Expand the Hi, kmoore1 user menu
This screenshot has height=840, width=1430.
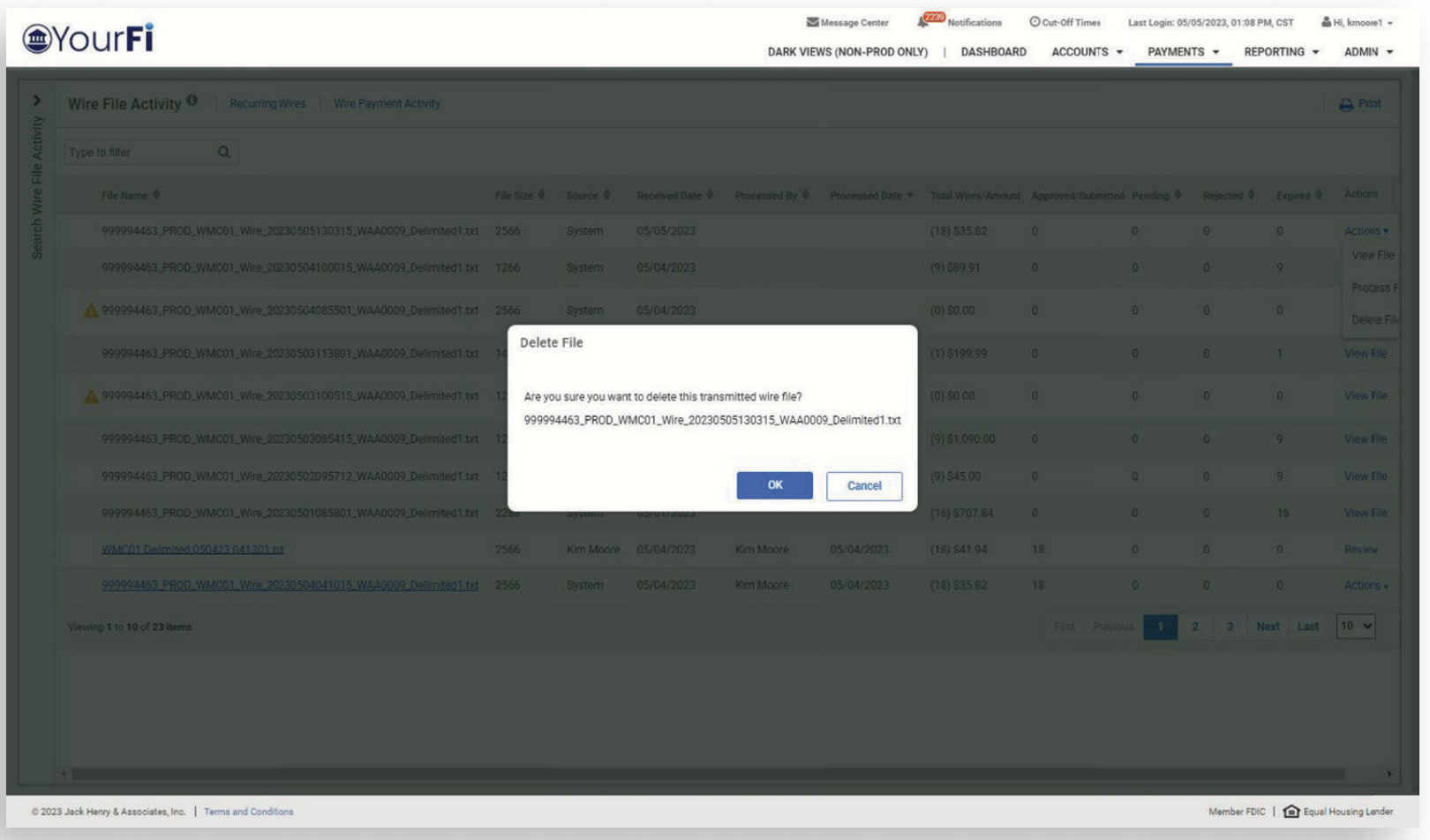click(x=1357, y=22)
